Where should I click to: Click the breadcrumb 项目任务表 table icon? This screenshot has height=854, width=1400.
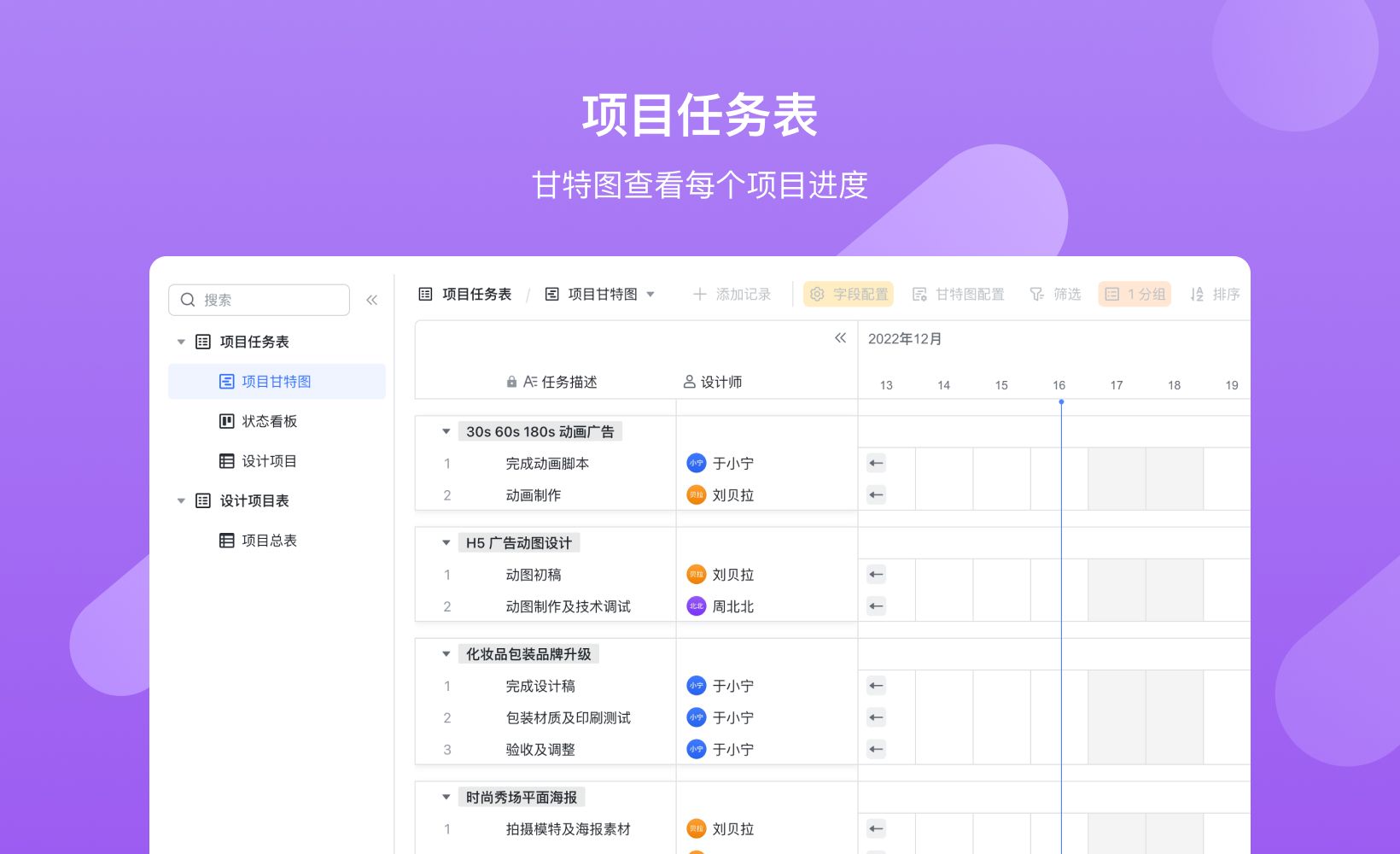[425, 294]
